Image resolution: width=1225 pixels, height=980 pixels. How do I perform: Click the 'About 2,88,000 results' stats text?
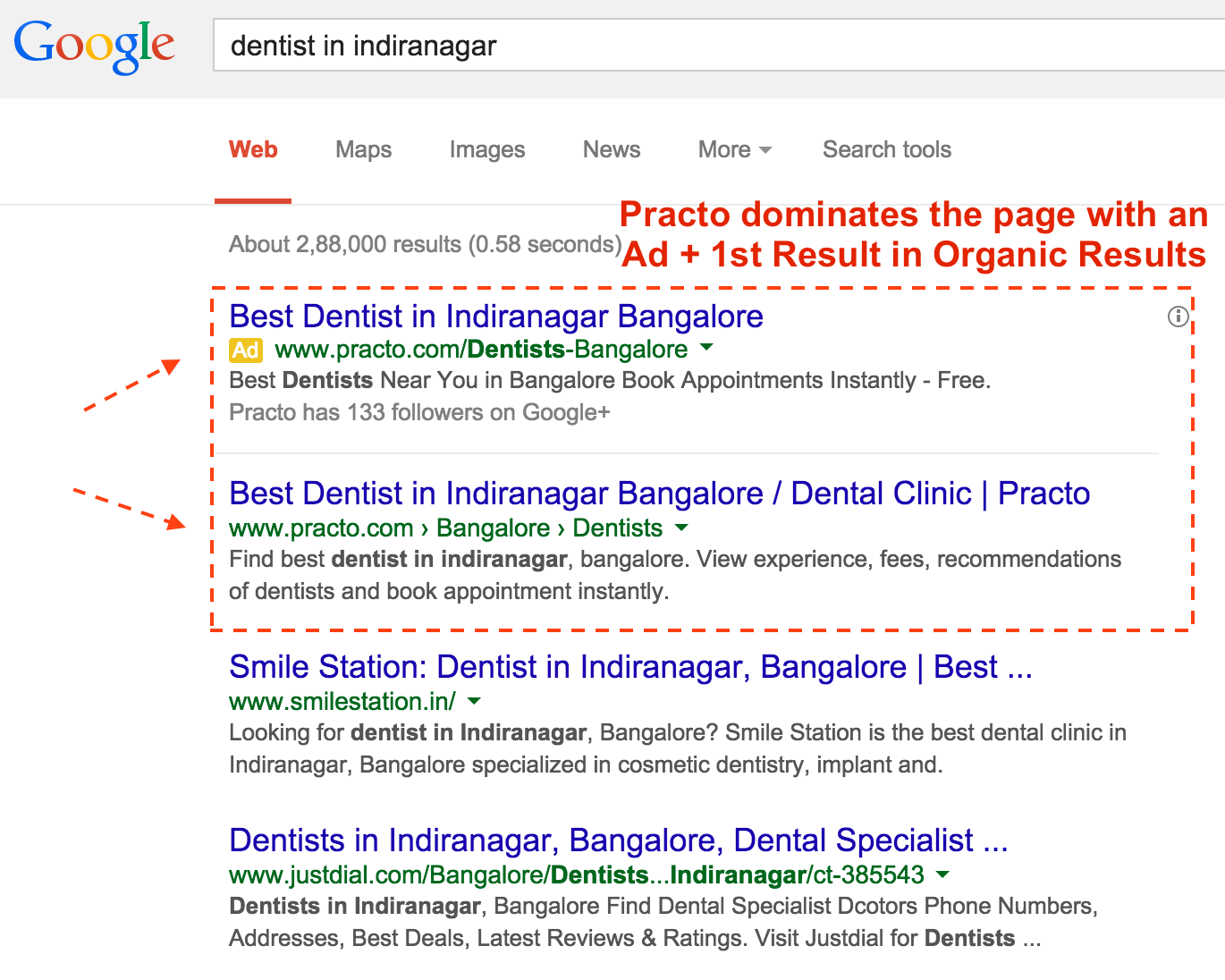tap(426, 244)
